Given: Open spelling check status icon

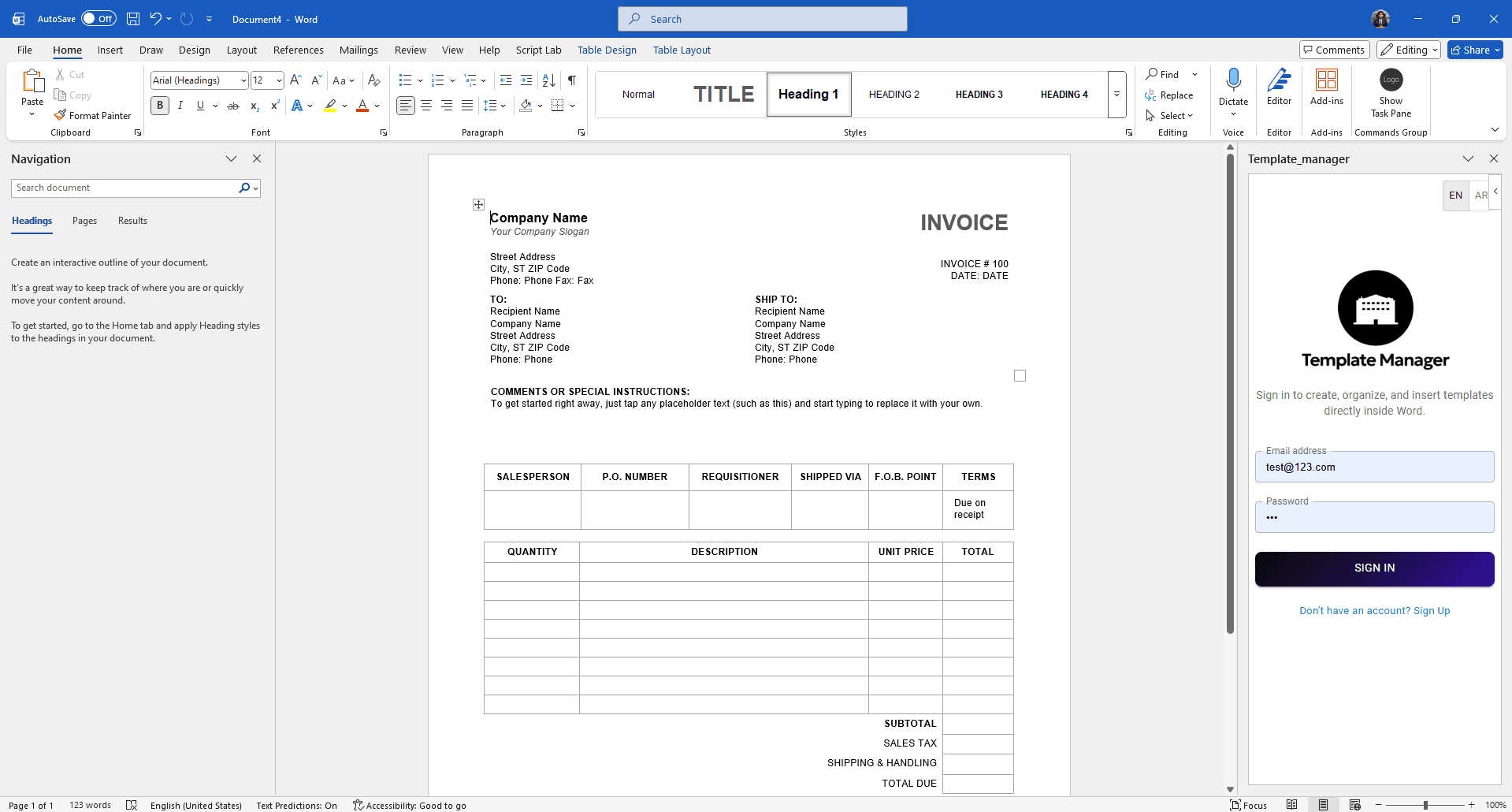Looking at the screenshot, I should tap(132, 805).
